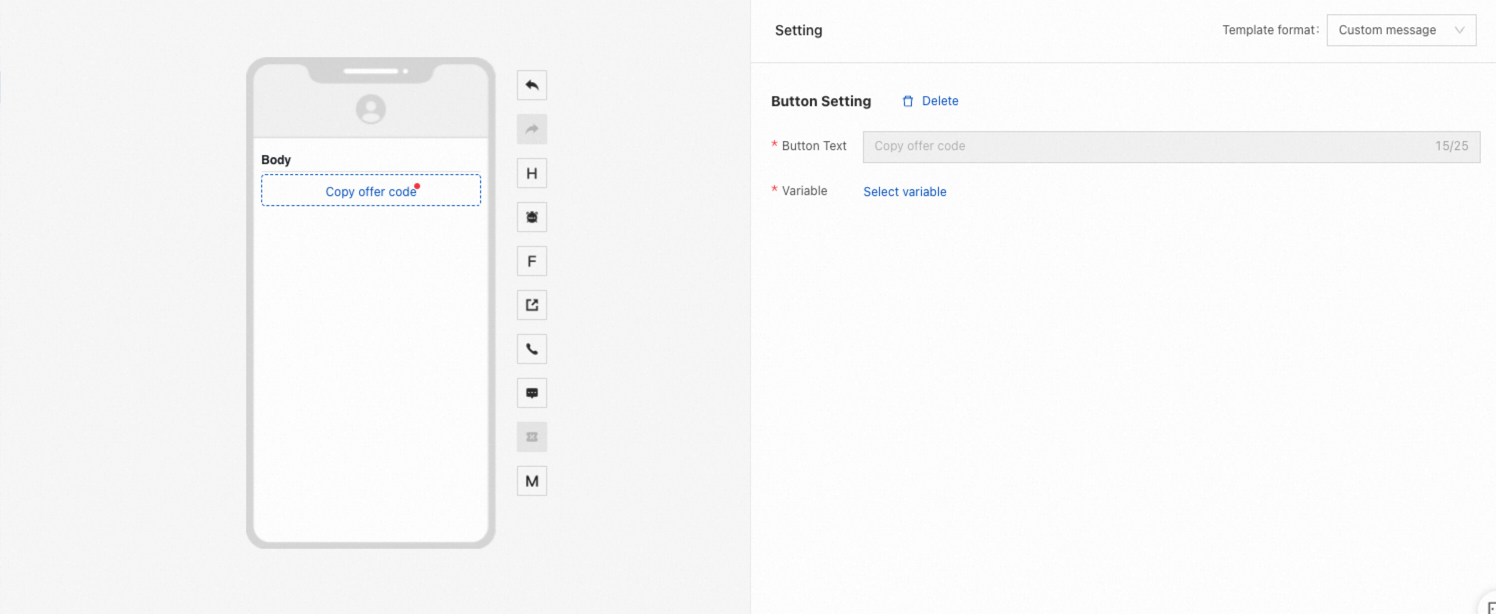Viewport: 1496px width, 614px height.
Task: Delete the button via Delete link
Action: 940,101
